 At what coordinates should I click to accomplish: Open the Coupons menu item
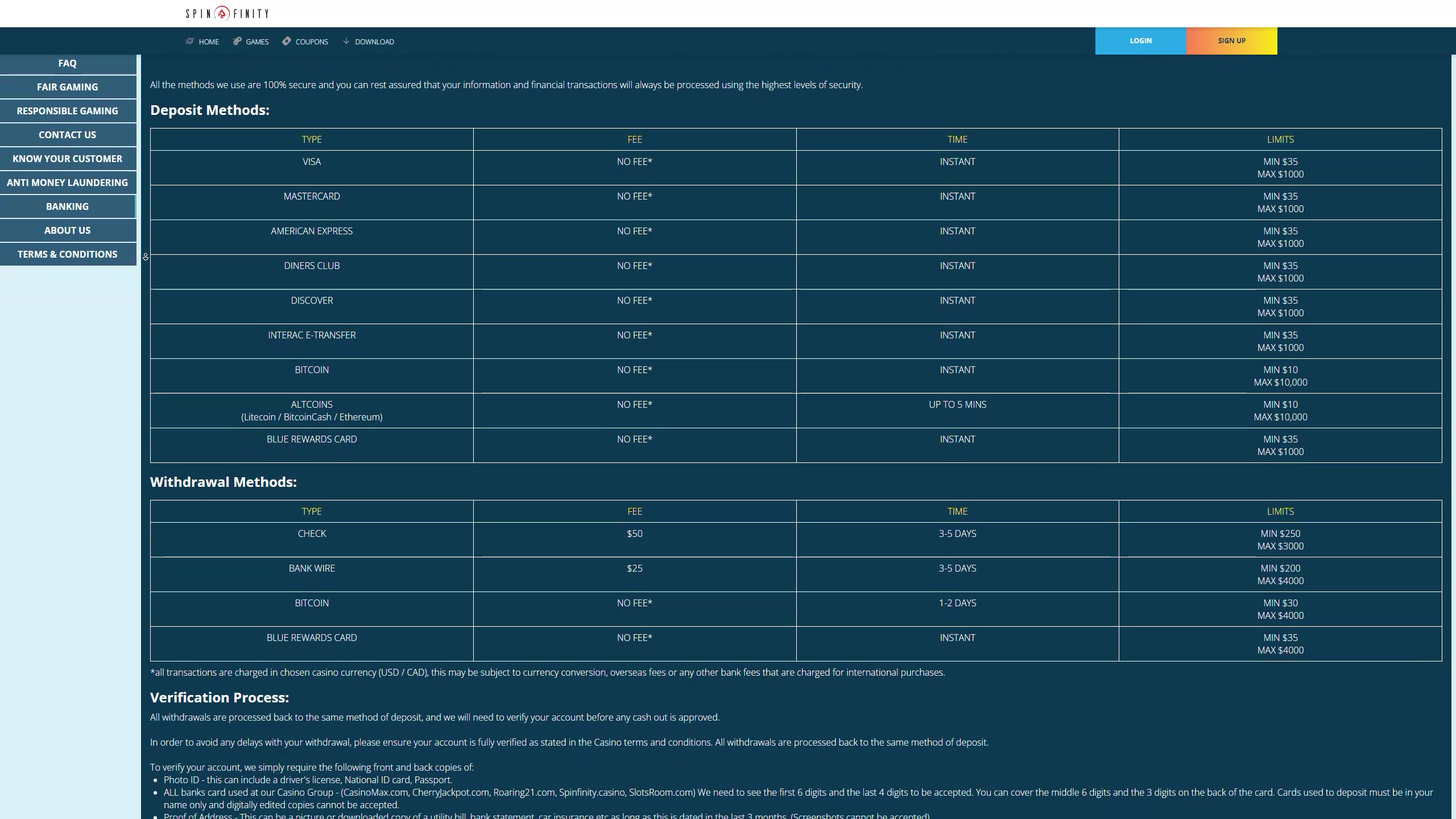point(312,42)
